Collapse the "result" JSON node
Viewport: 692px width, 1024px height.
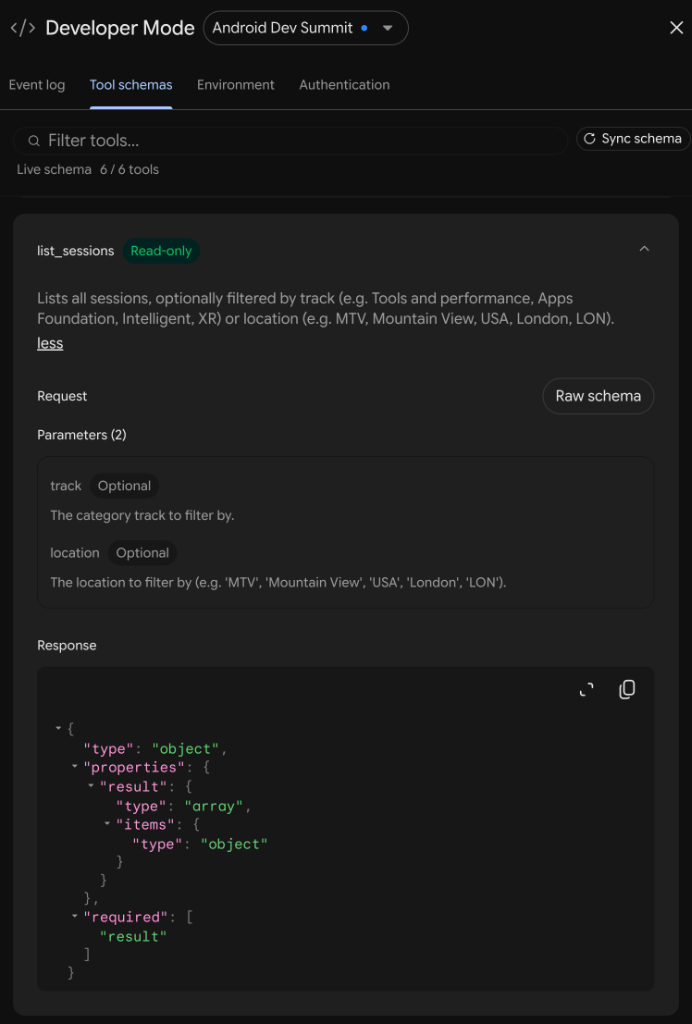(x=91, y=786)
